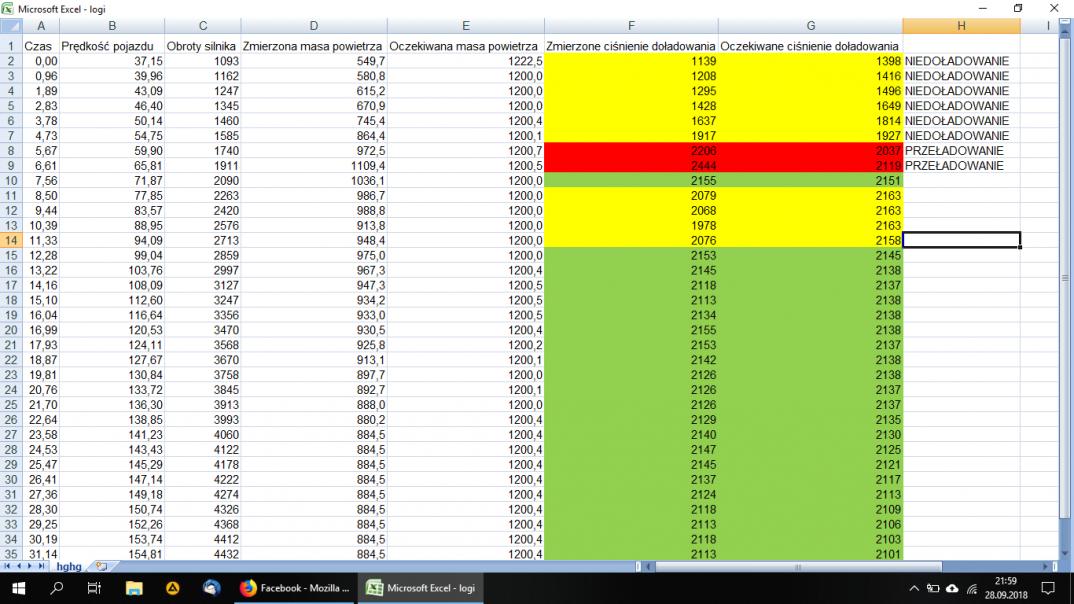
Task: Click the 'Obroty silnika' header cell
Action: click(203, 46)
